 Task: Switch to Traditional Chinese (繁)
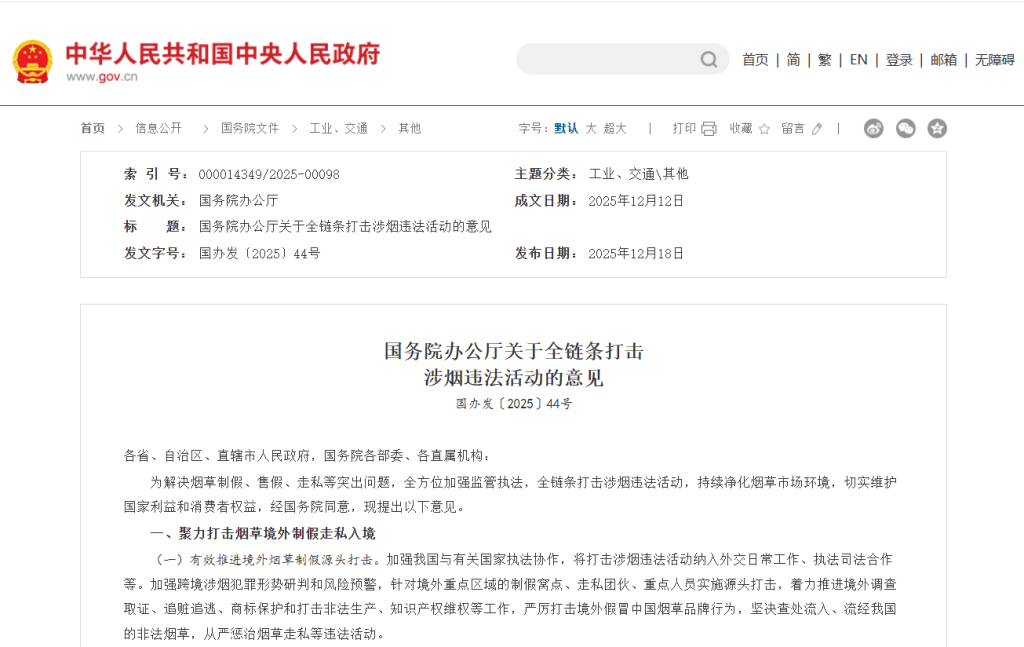[824, 60]
